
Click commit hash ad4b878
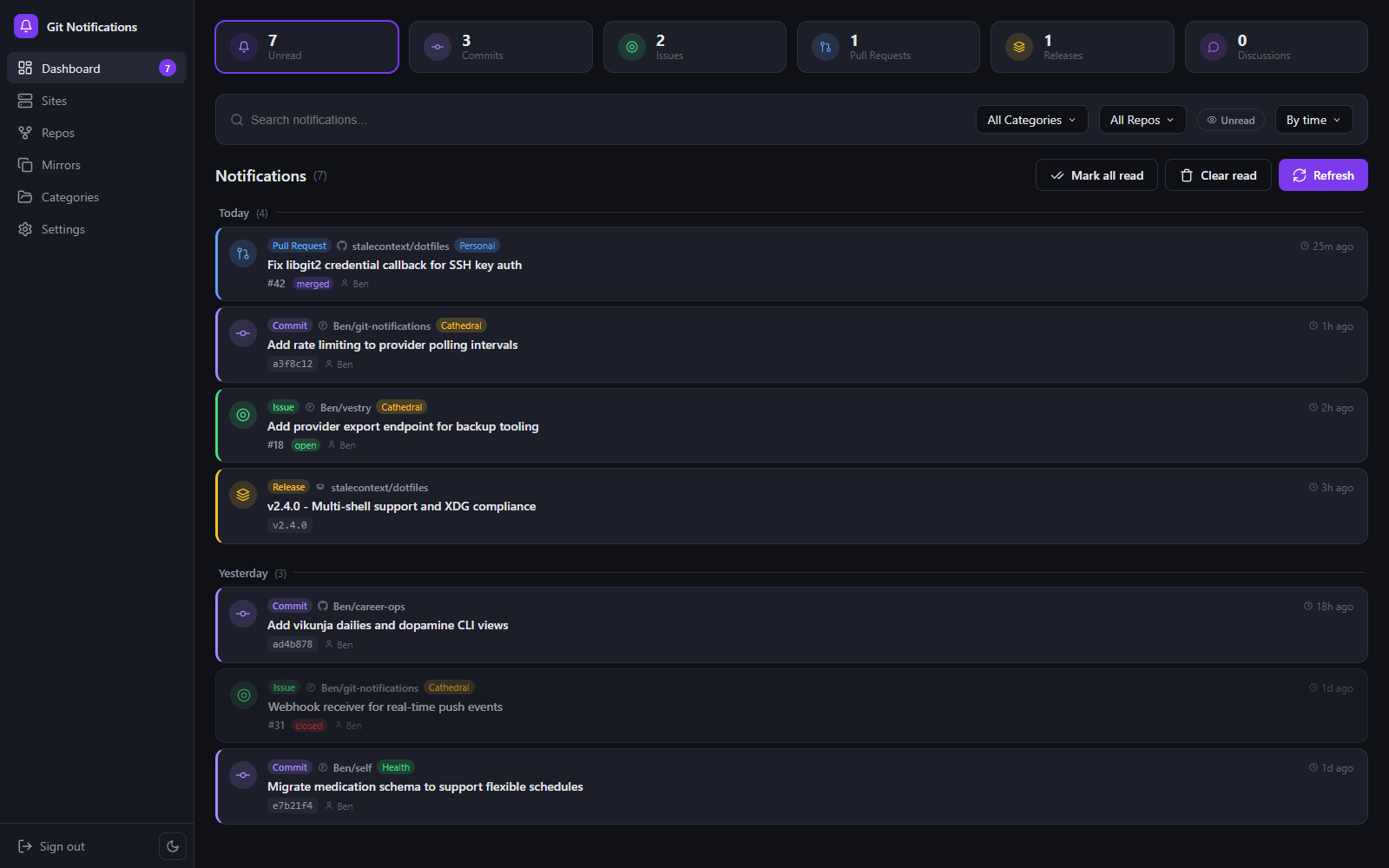[293, 644]
